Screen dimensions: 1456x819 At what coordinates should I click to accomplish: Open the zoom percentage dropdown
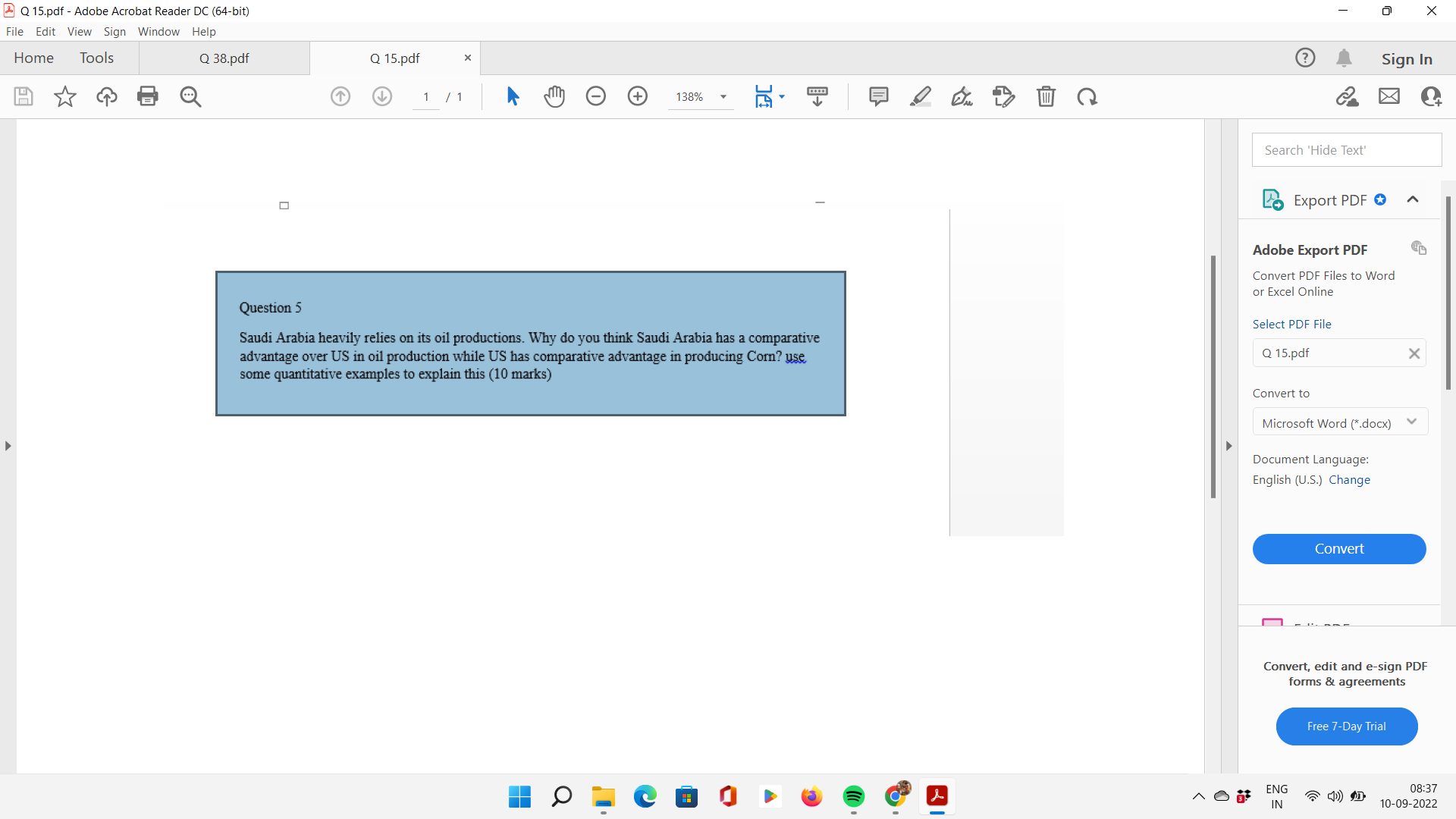point(723,96)
